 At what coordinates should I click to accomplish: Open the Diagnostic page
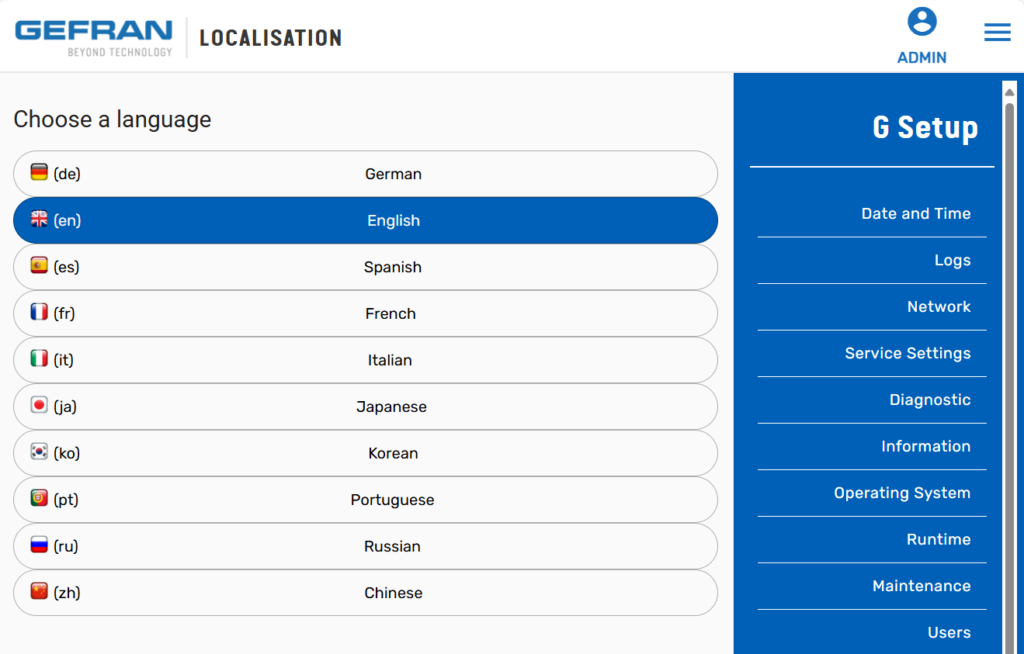pyautogui.click(x=930, y=400)
